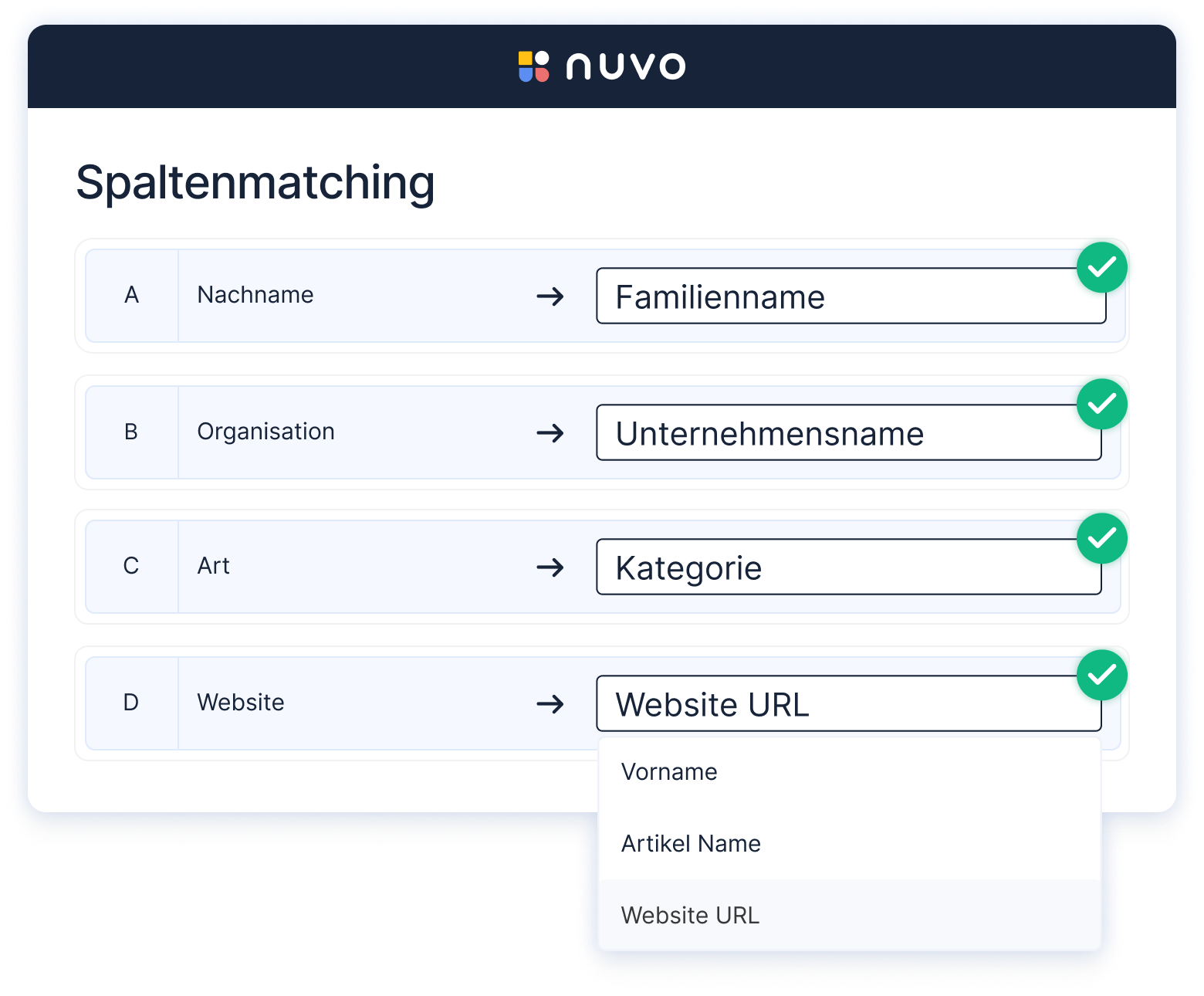Select the Organisation source column label
Screen dimensions: 1204x996
(x=265, y=432)
